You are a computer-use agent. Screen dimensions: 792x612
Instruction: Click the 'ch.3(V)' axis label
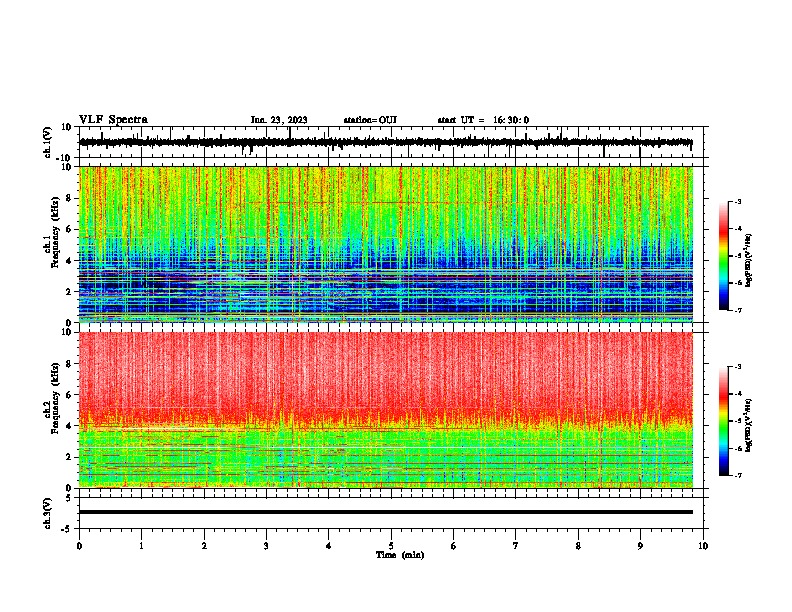pyautogui.click(x=48, y=514)
